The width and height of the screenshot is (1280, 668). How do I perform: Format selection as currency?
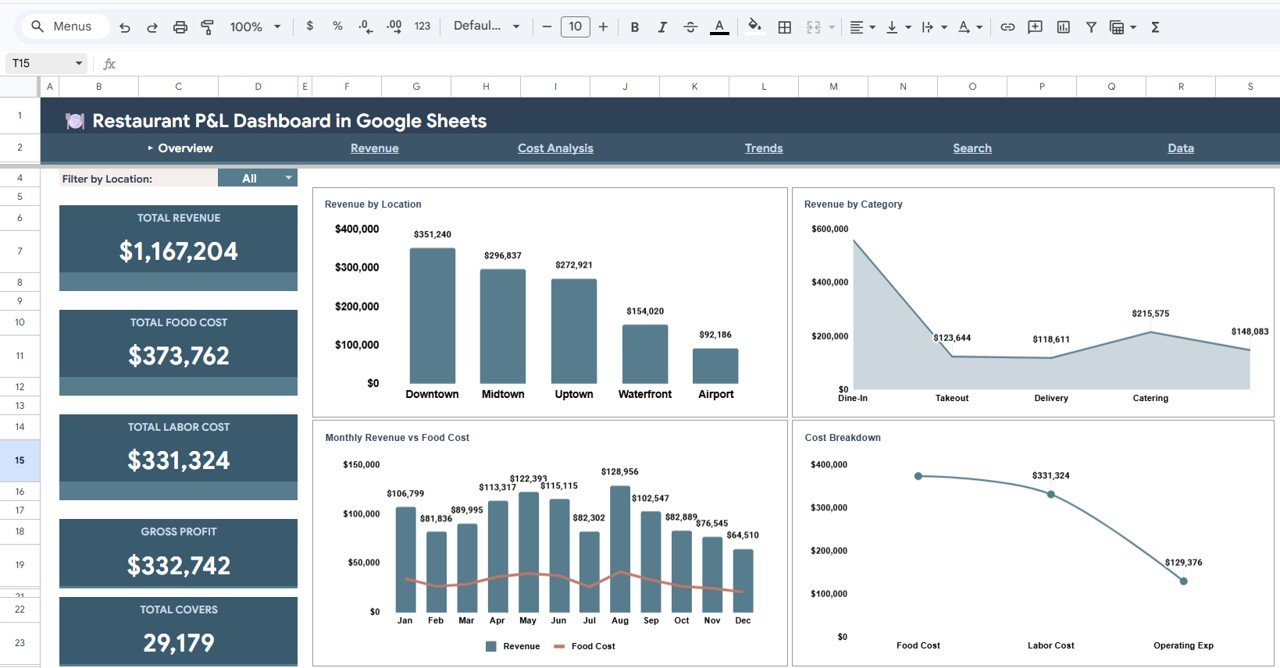pyautogui.click(x=310, y=26)
